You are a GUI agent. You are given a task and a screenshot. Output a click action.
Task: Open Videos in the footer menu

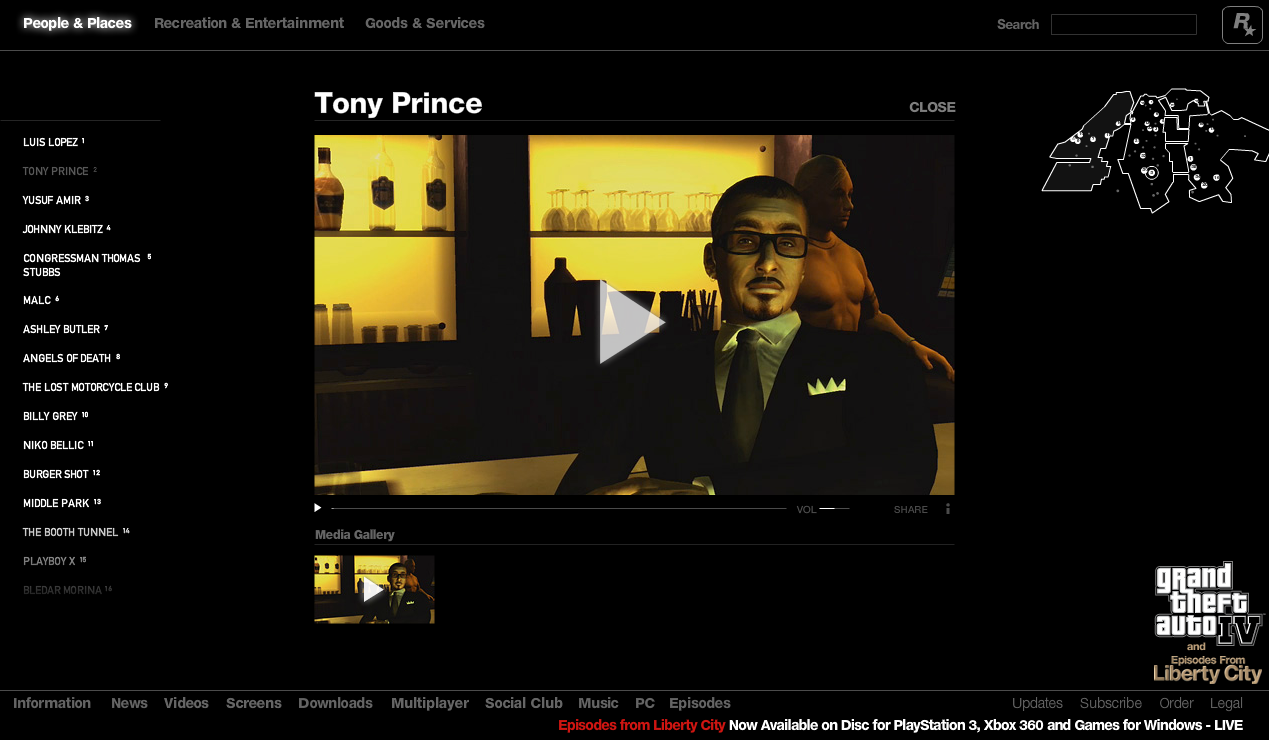point(186,703)
